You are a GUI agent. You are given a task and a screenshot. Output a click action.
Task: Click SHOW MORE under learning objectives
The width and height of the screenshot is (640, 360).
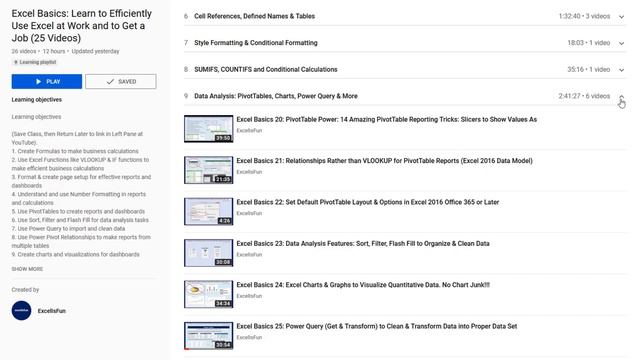coord(27,269)
